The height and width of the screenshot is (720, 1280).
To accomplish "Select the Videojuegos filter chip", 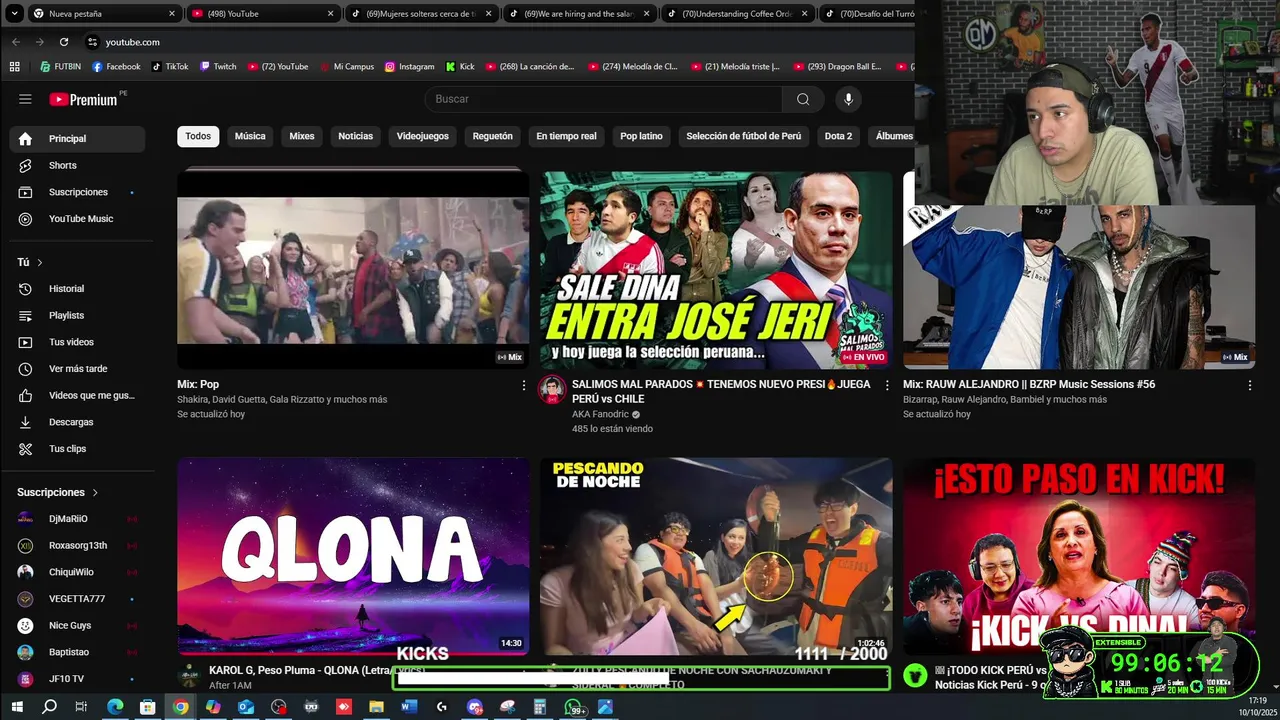I will pyautogui.click(x=423, y=136).
